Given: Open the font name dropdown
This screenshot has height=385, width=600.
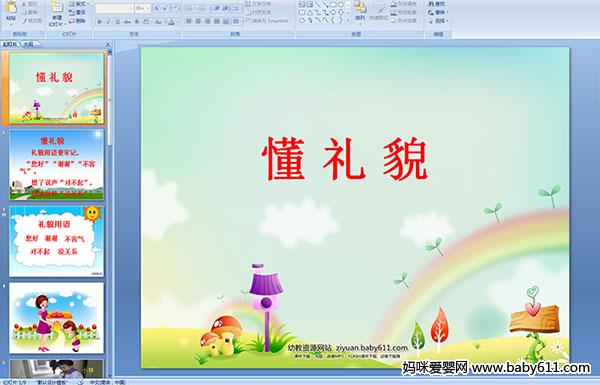Looking at the screenshot, I should point(114,8).
